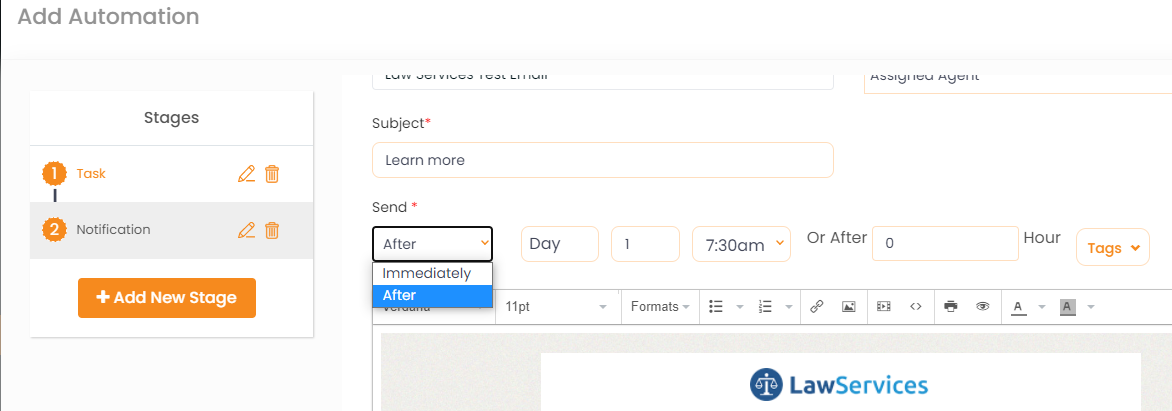Open the 7:30am time dropdown
The width and height of the screenshot is (1172, 411).
[741, 244]
